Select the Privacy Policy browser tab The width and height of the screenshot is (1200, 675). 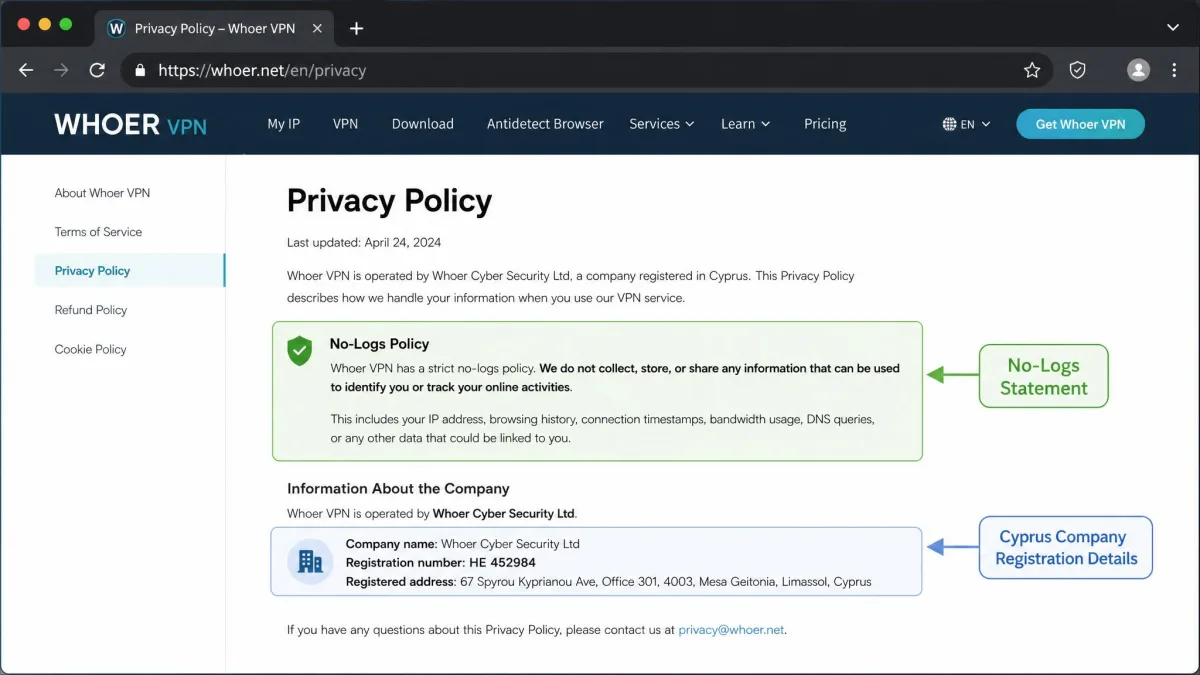click(x=214, y=28)
